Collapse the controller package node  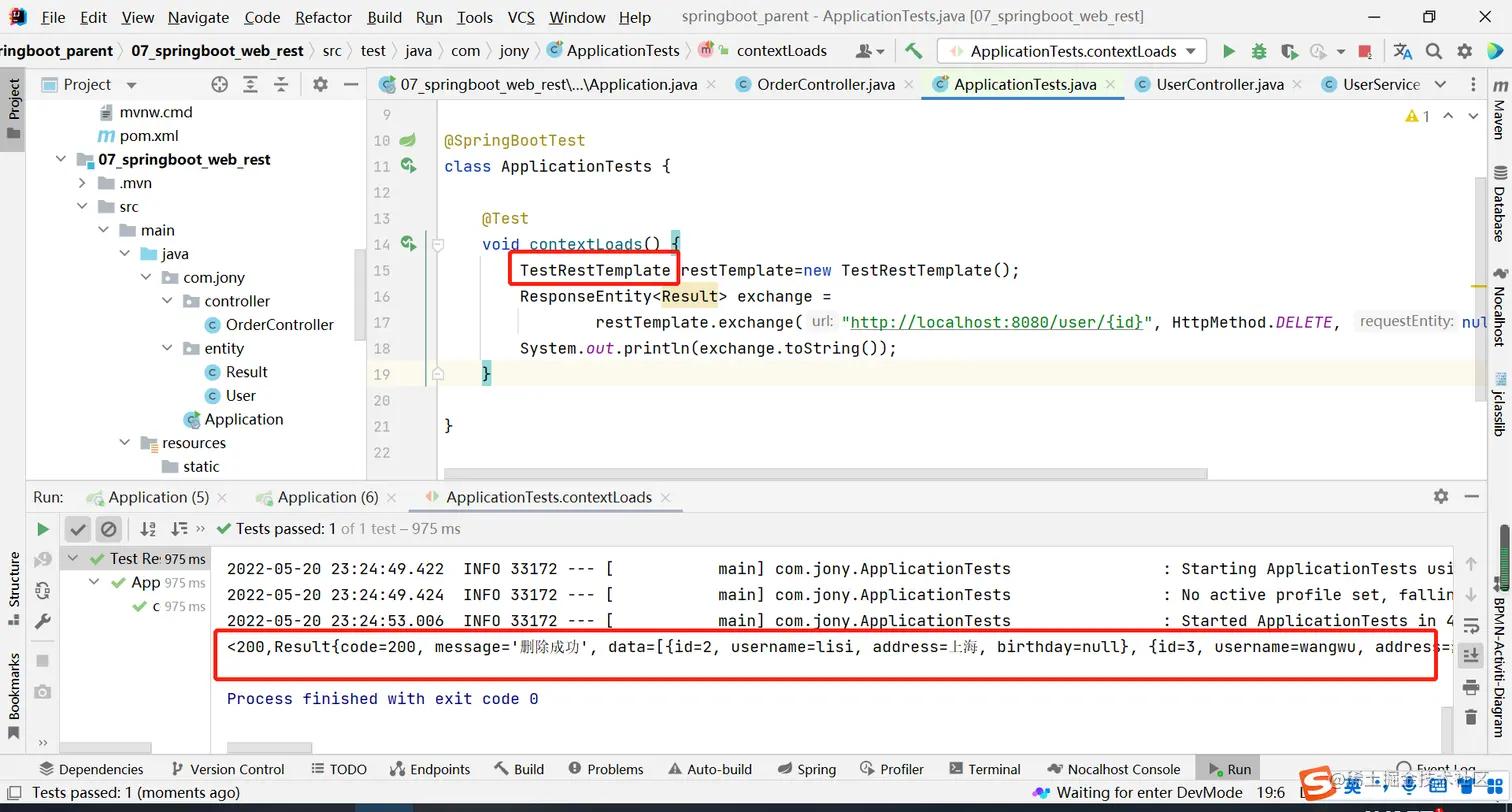(x=166, y=301)
